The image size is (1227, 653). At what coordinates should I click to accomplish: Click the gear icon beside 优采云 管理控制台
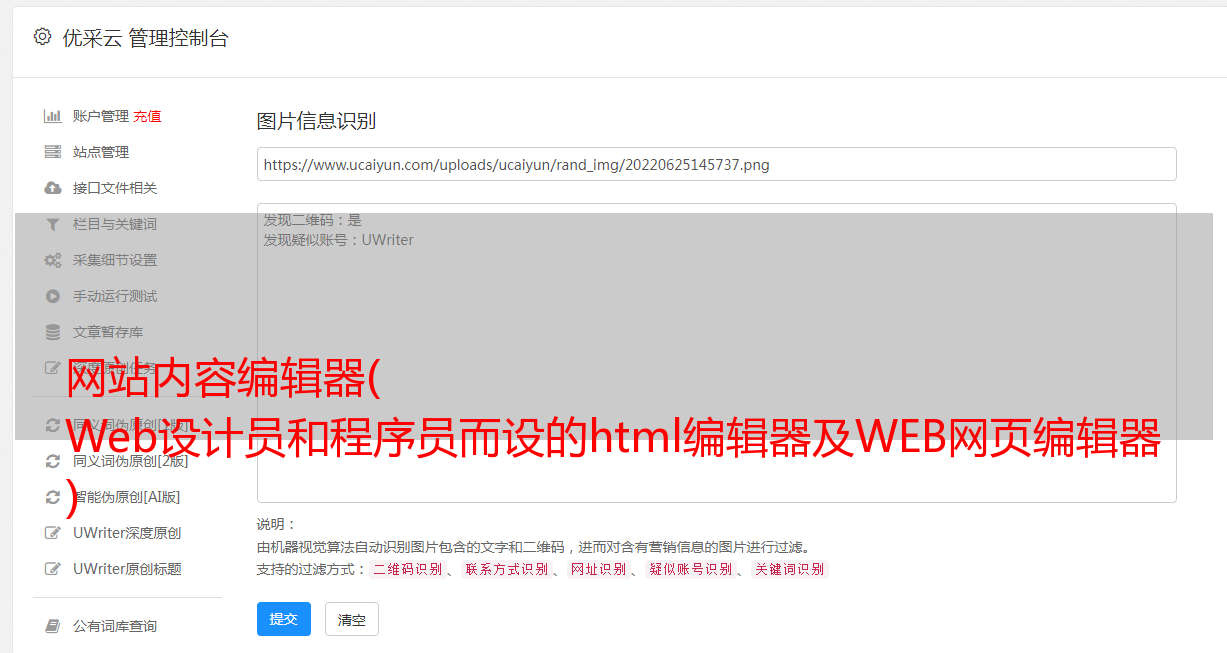pyautogui.click(x=42, y=37)
